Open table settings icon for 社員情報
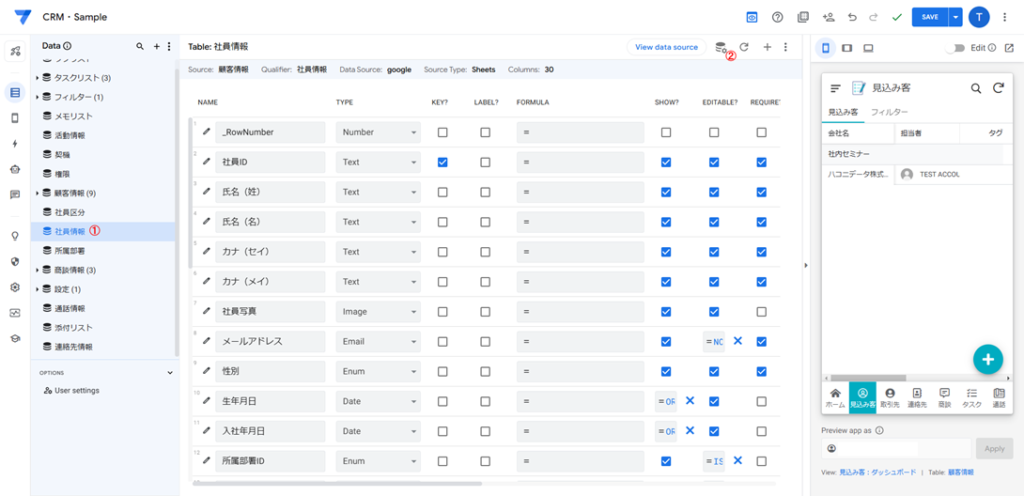This screenshot has width=1024, height=496. tap(722, 47)
